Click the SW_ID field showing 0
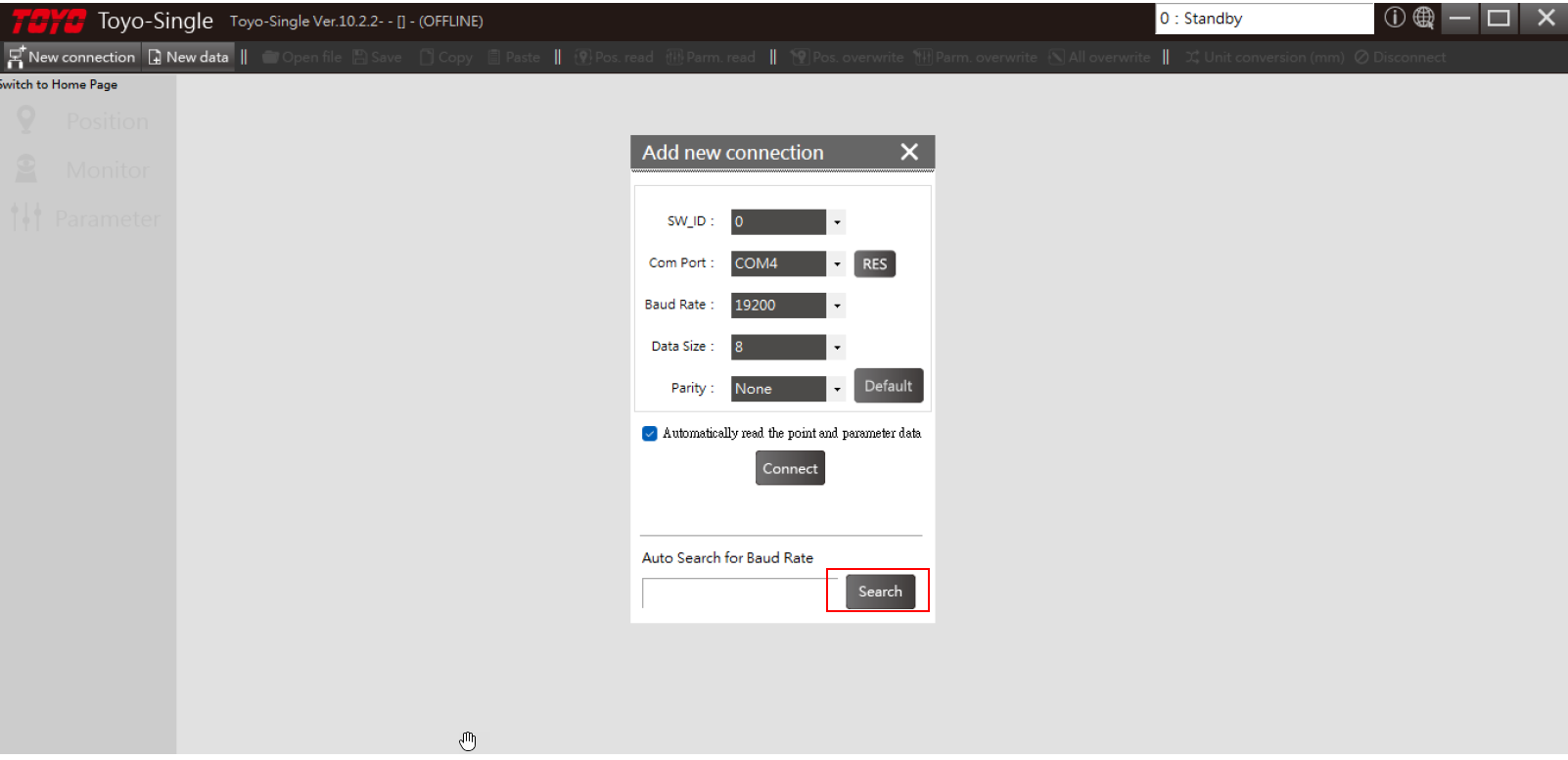 click(x=778, y=222)
